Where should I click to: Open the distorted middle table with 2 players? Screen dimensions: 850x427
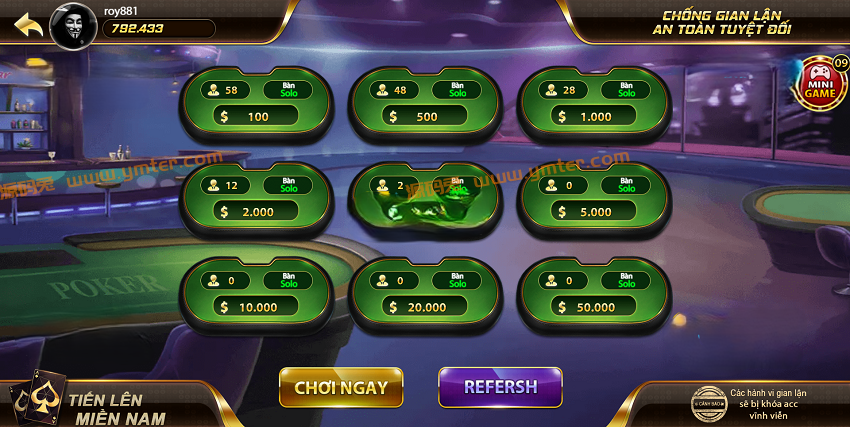425,199
